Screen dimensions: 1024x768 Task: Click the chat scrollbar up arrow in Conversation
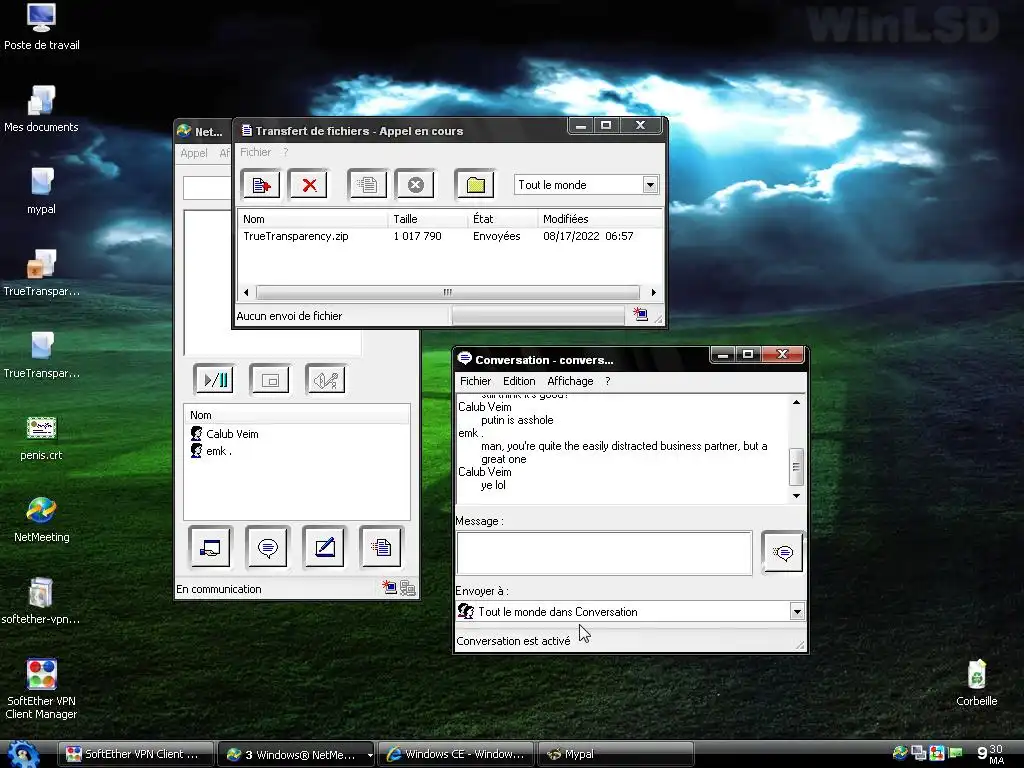click(796, 402)
